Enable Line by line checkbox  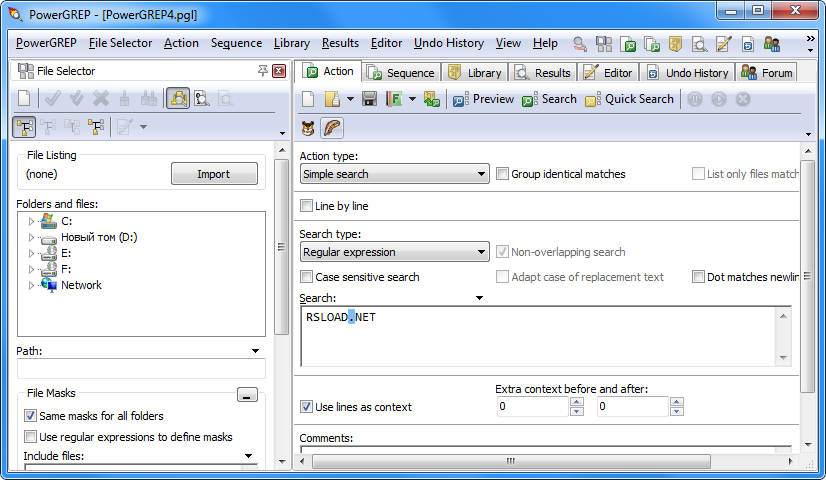pos(306,205)
